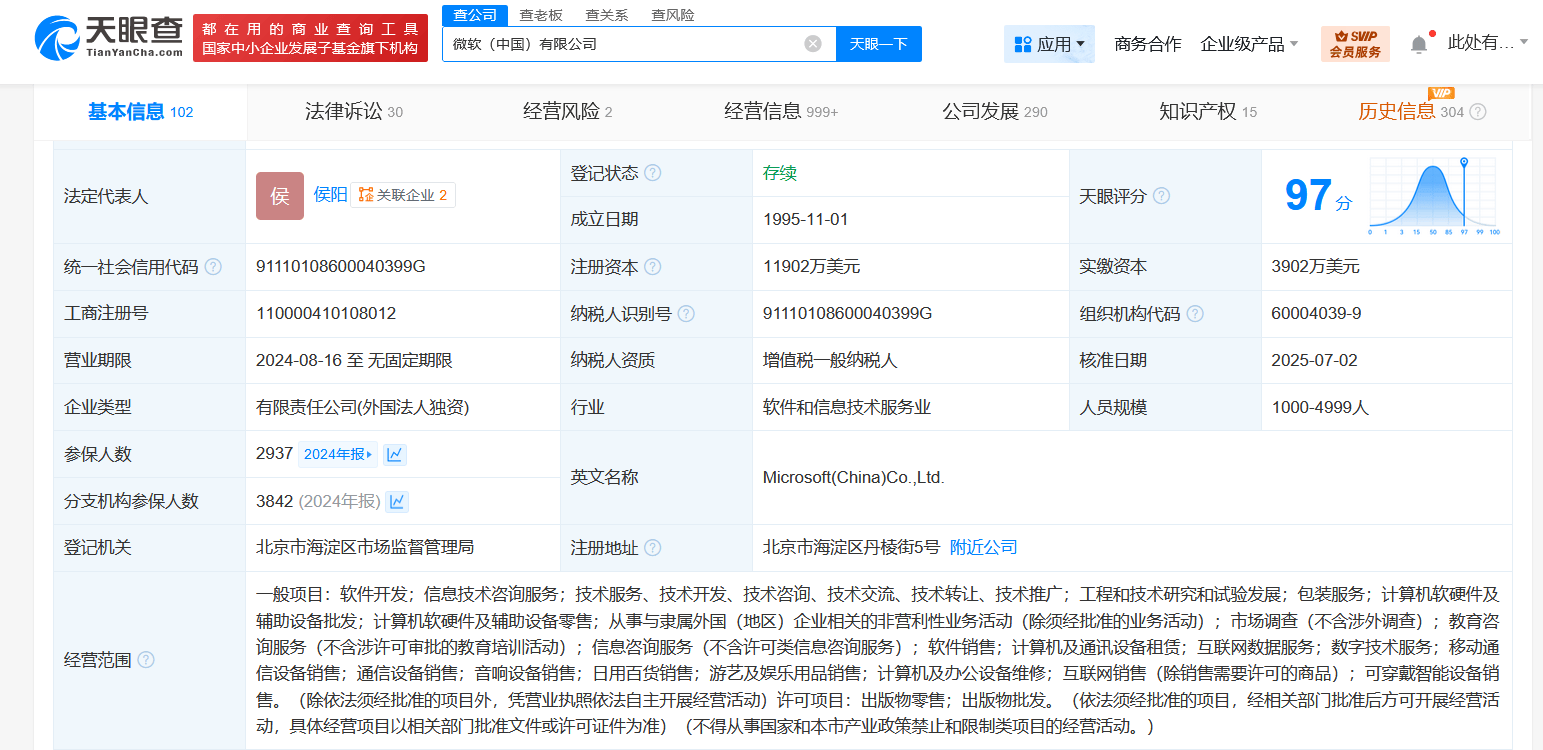Click founding date 1995-11-01
1543x750 pixels.
pos(805,219)
